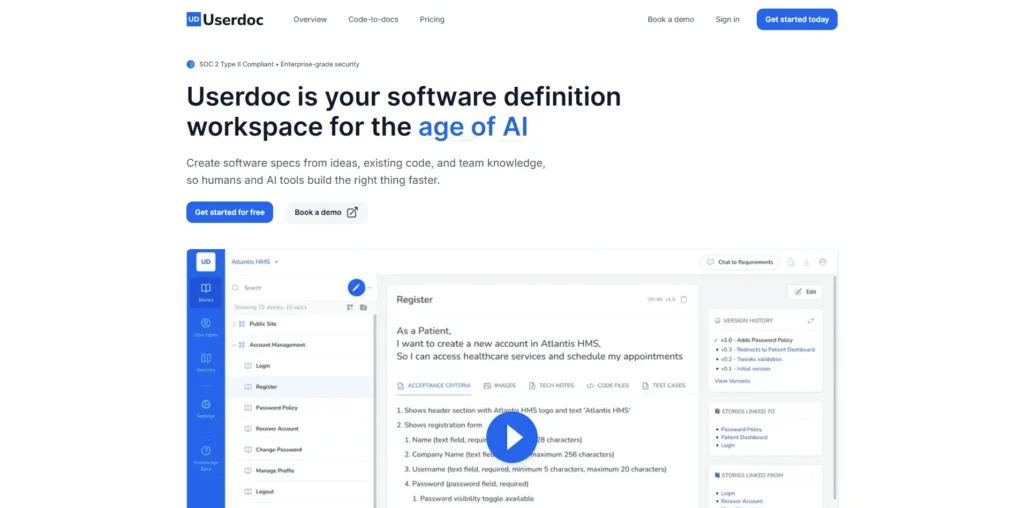Switch to the Acceptance Criteria tab

pos(434,385)
